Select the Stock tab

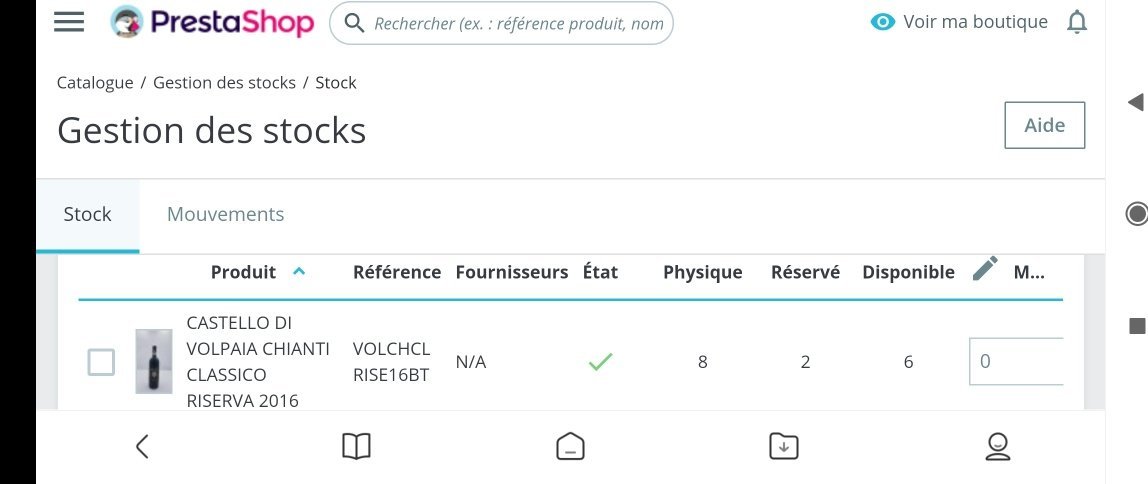88,215
